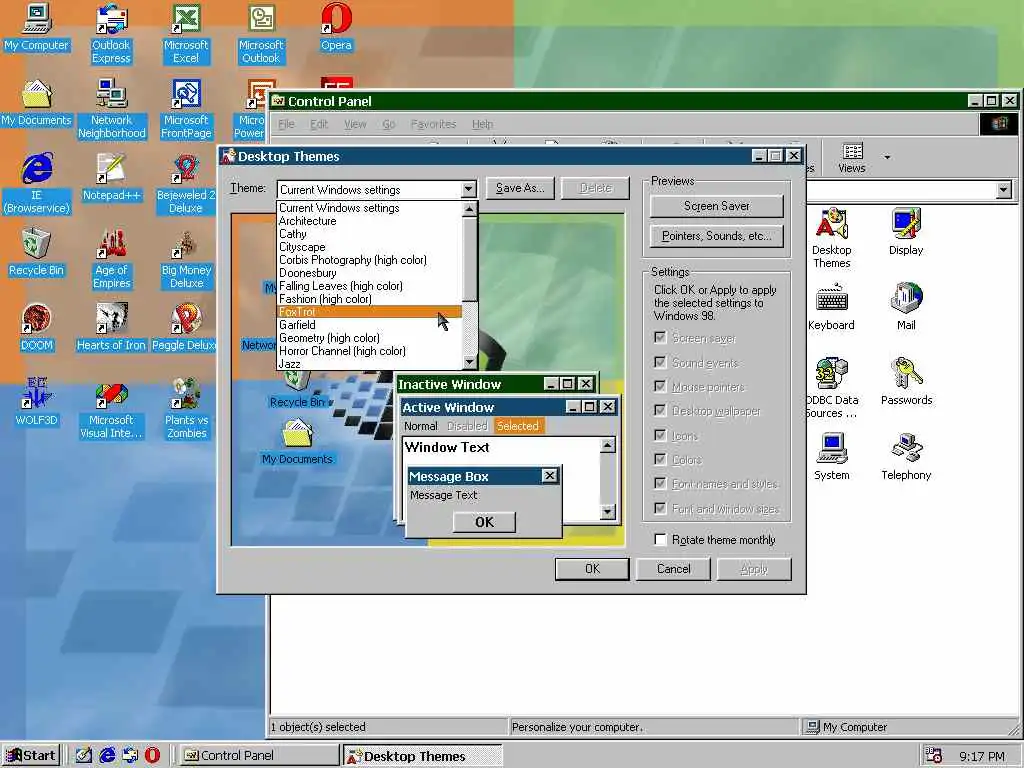
Task: Select the Keyboard icon in Control Panel
Action: click(x=831, y=307)
